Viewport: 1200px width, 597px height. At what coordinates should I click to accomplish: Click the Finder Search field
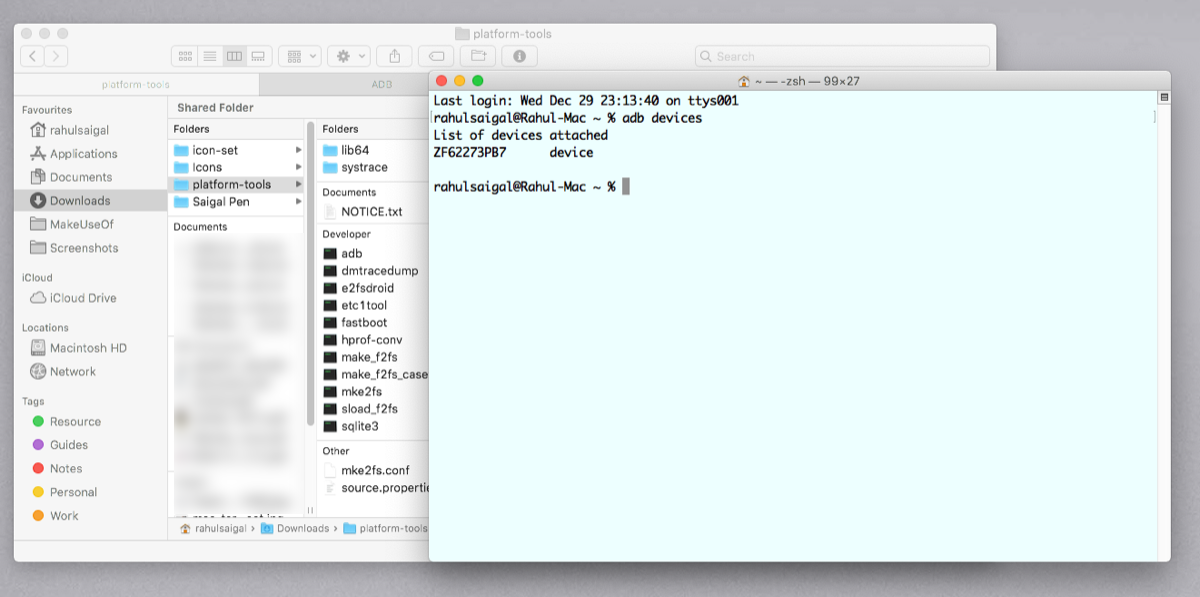(842, 56)
